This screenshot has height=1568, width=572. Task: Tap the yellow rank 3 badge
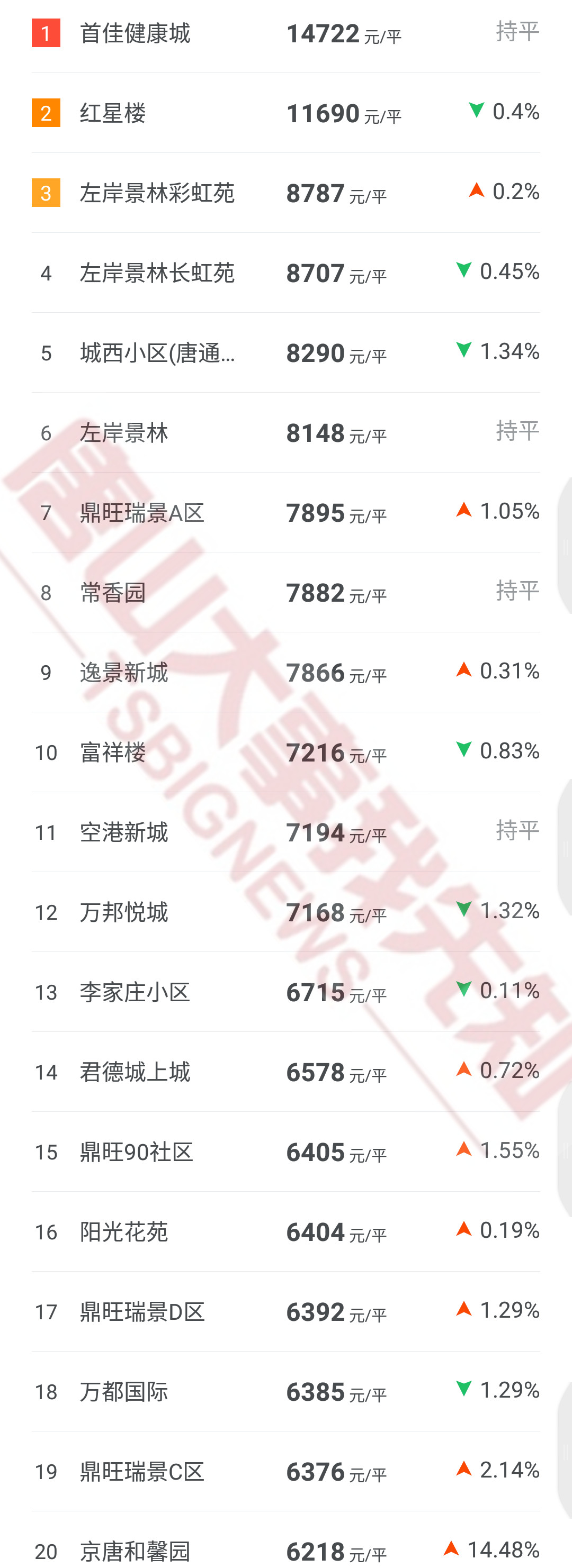(x=46, y=192)
